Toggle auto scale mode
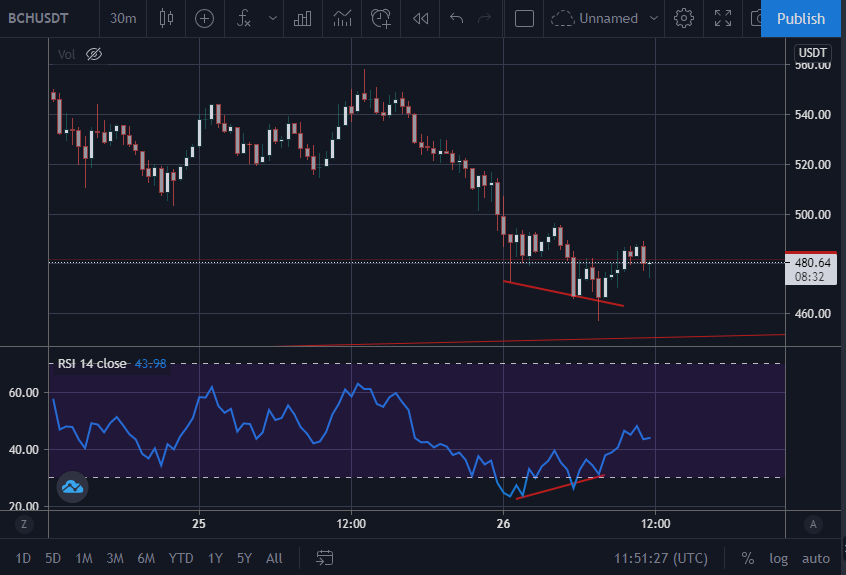The image size is (846, 575). pyautogui.click(x=816, y=558)
